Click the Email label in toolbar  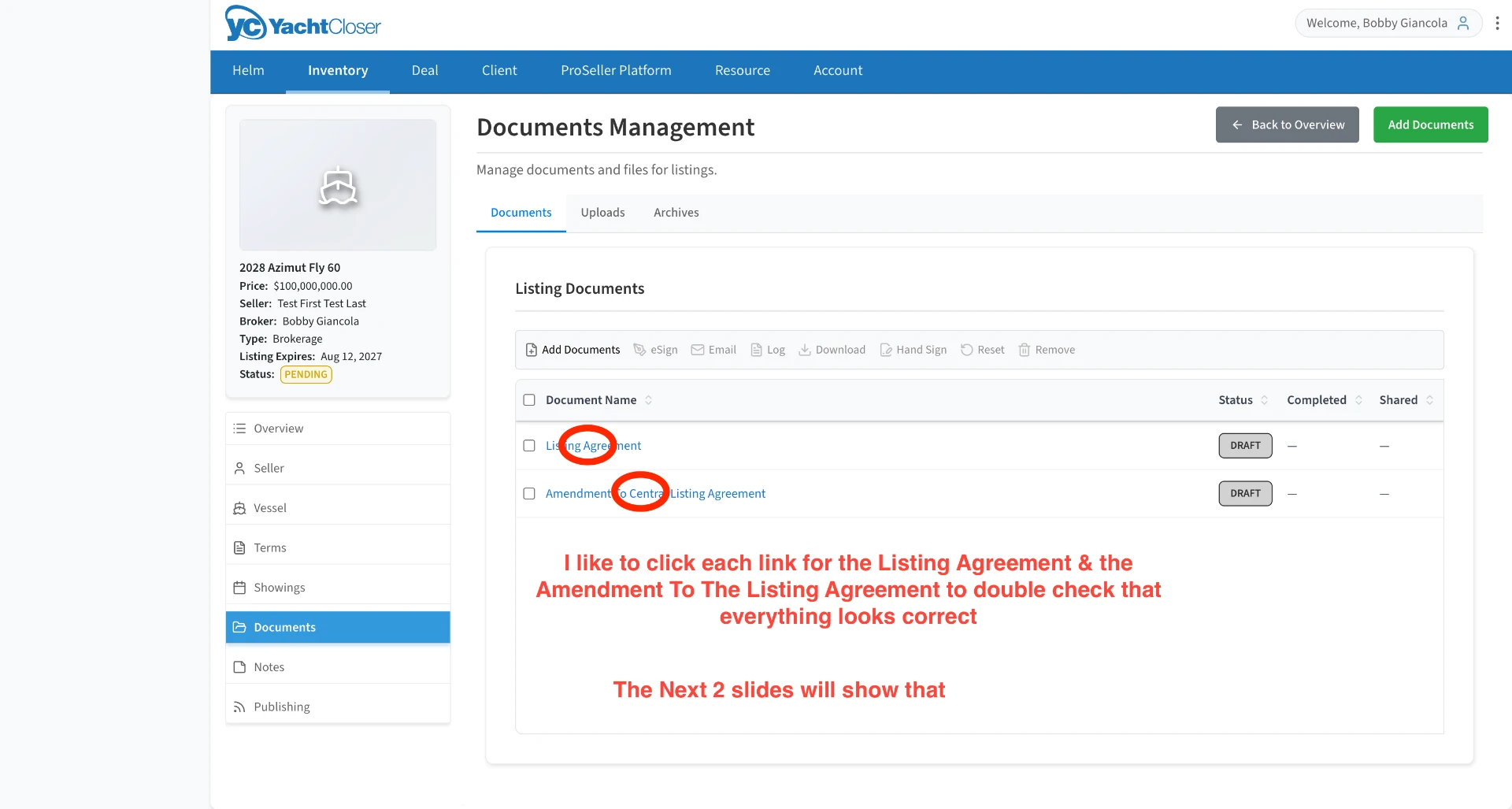pyautogui.click(x=722, y=350)
